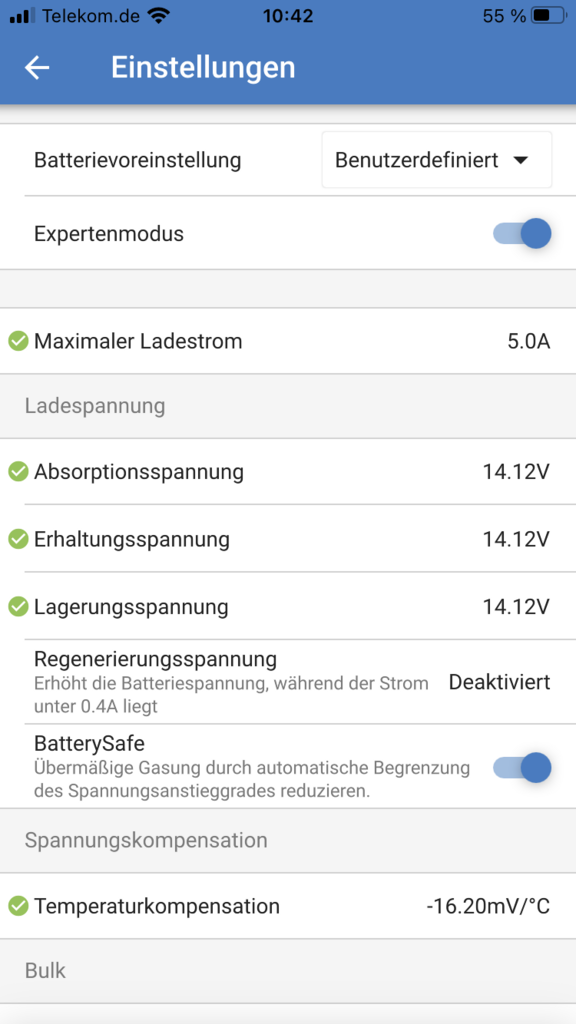Viewport: 576px width, 1024px height.
Task: Click green check icon beside Maximaler Ladestrom
Action: (x=18, y=341)
